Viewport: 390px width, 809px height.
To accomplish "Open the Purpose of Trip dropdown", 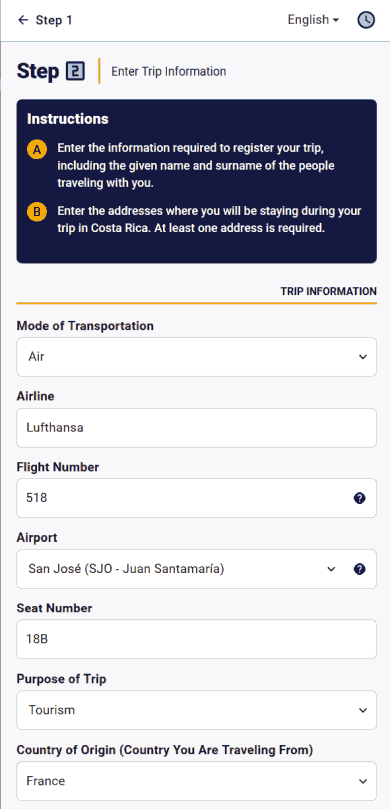I will 197,710.
